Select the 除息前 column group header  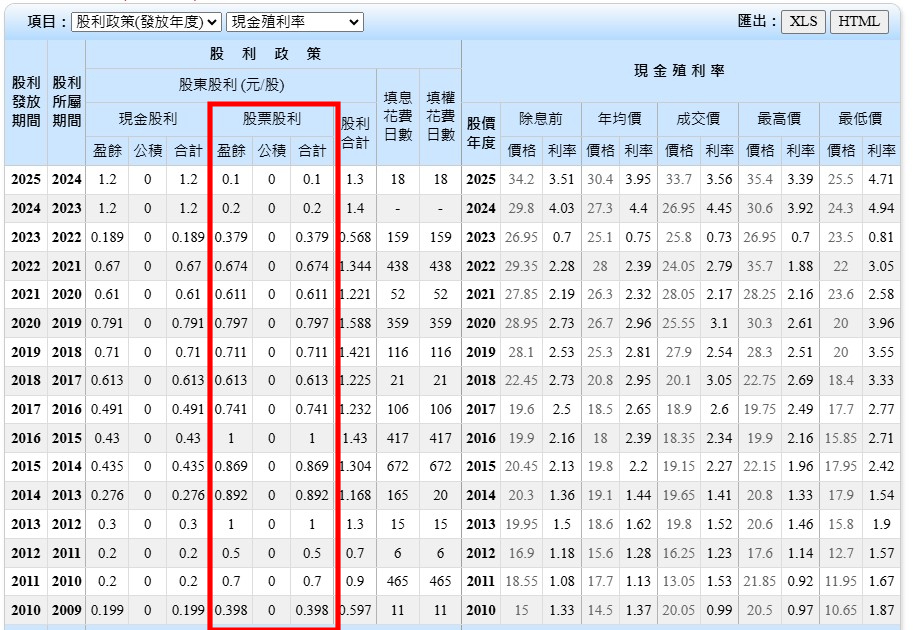540,119
